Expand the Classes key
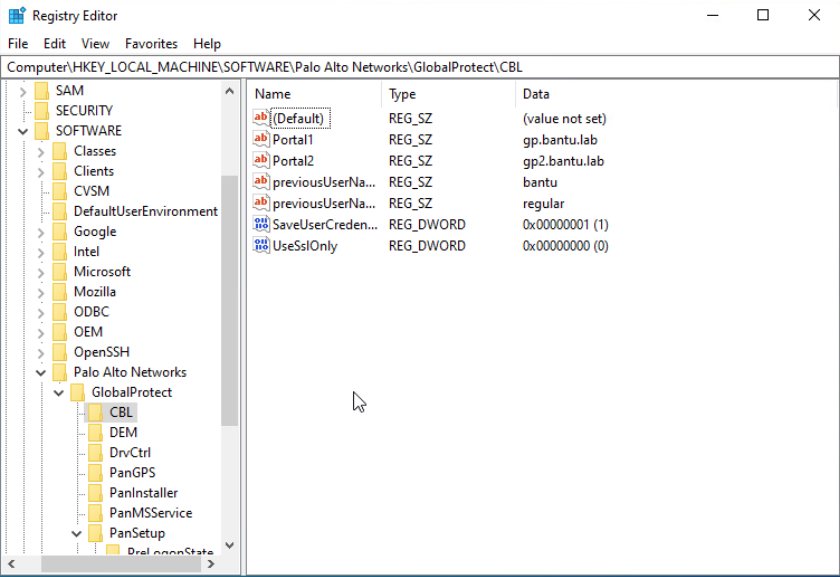The image size is (840, 577). tap(41, 152)
